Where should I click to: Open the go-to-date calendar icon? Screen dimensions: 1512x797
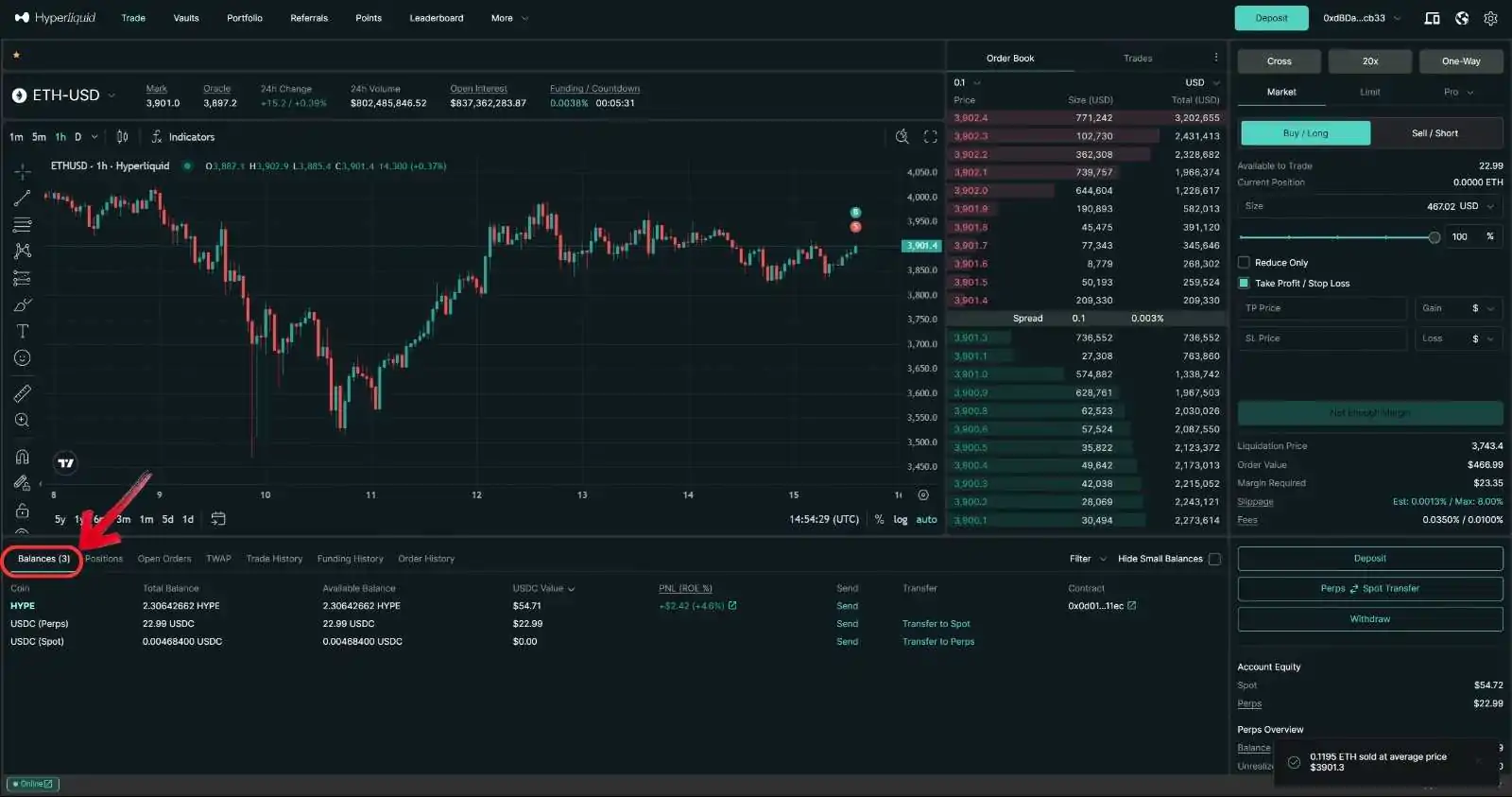tap(218, 519)
